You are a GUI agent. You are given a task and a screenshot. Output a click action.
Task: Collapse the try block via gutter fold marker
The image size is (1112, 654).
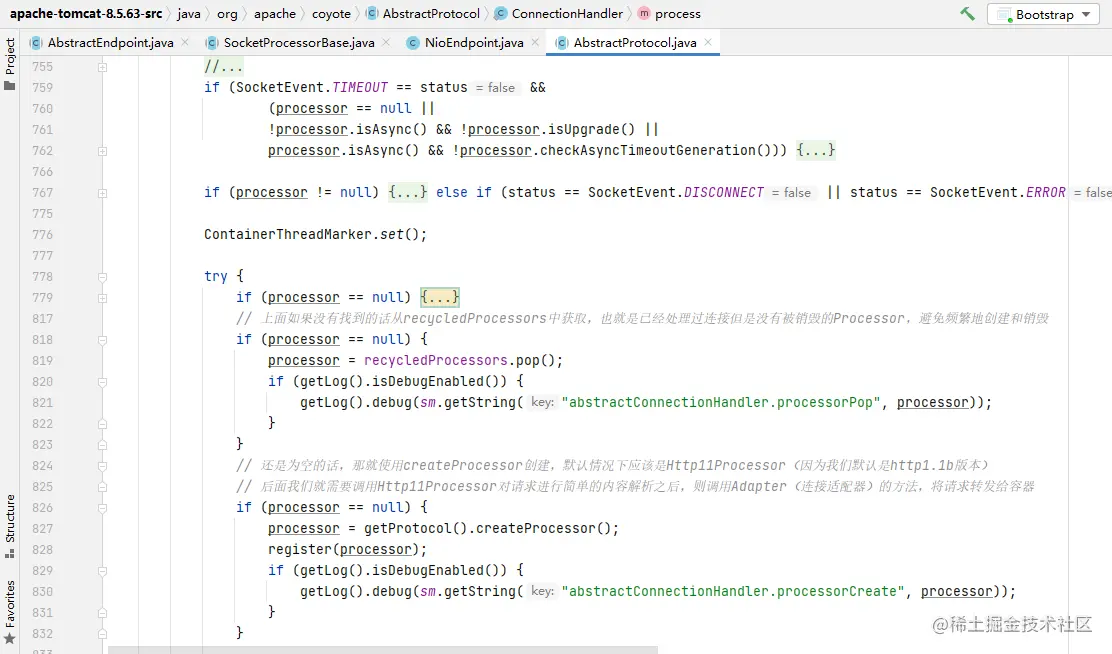tap(100, 276)
